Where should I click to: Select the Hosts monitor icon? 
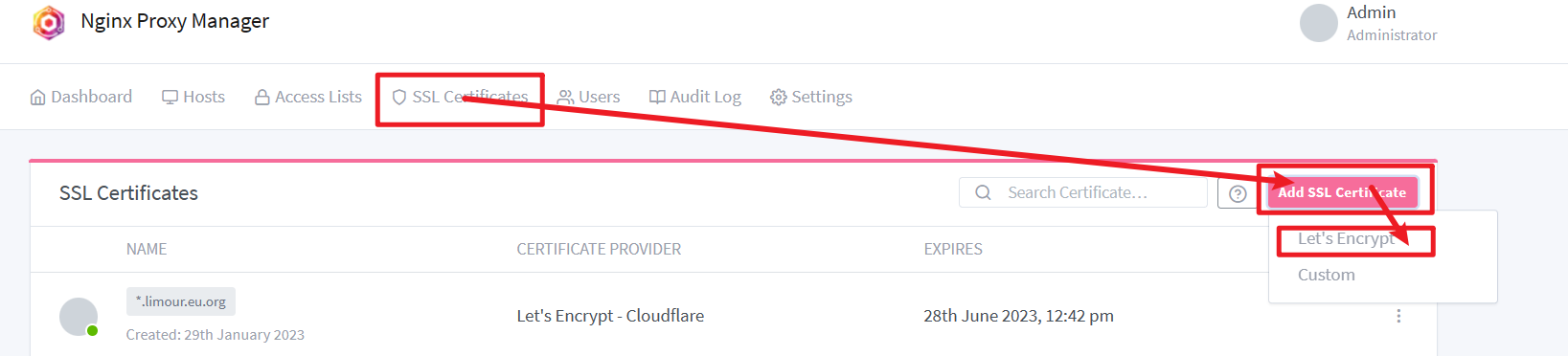pos(170,97)
